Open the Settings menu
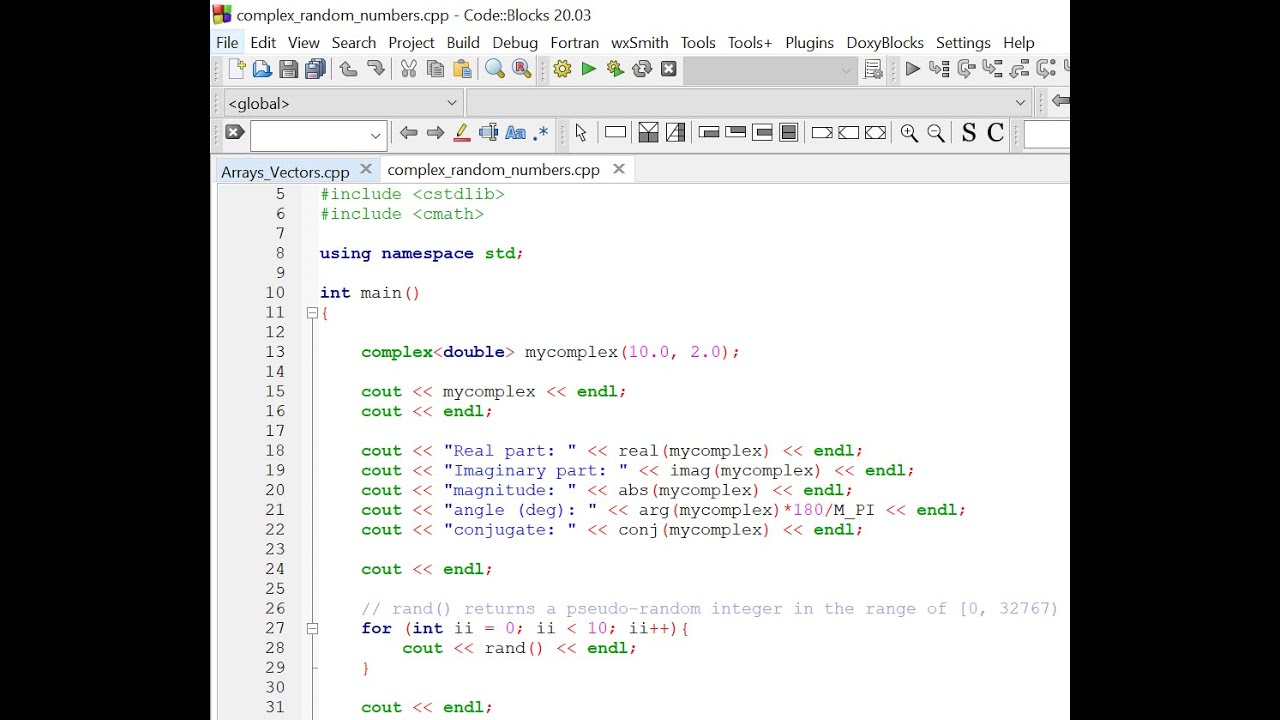 tap(963, 43)
